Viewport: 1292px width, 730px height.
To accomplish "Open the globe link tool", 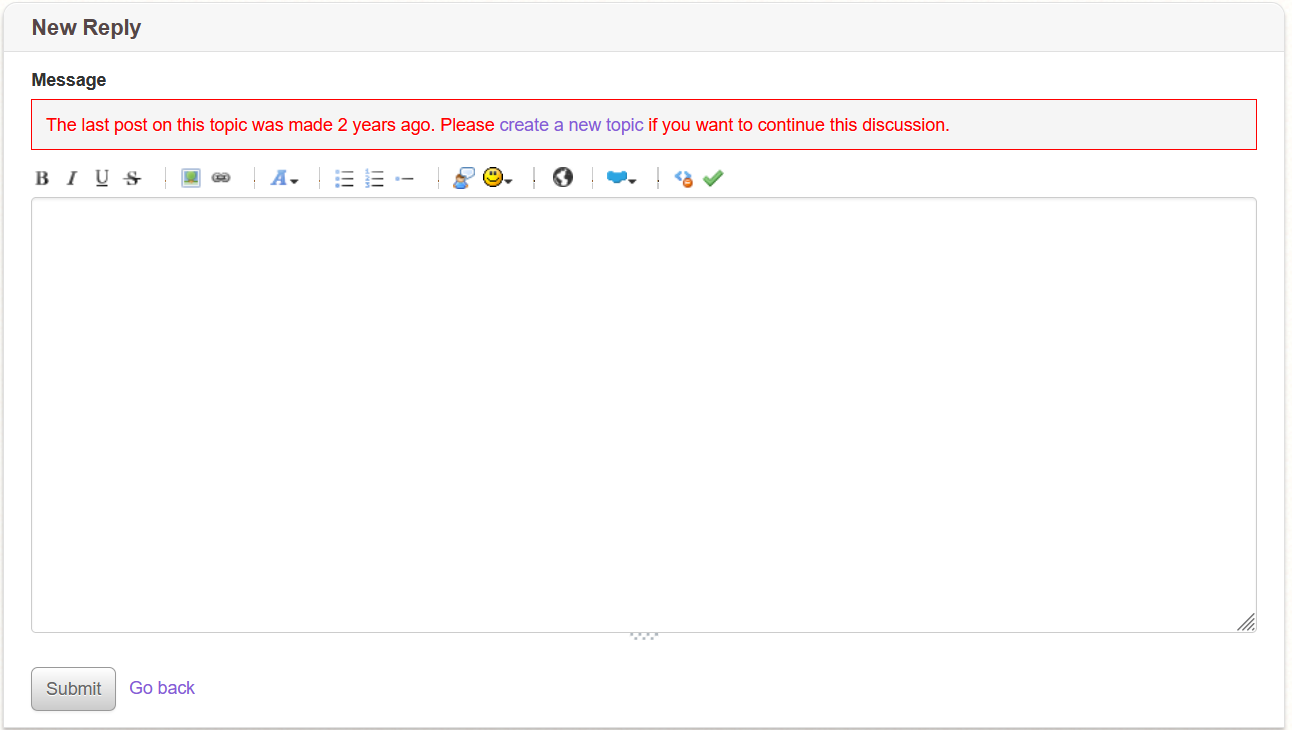I will [x=562, y=177].
